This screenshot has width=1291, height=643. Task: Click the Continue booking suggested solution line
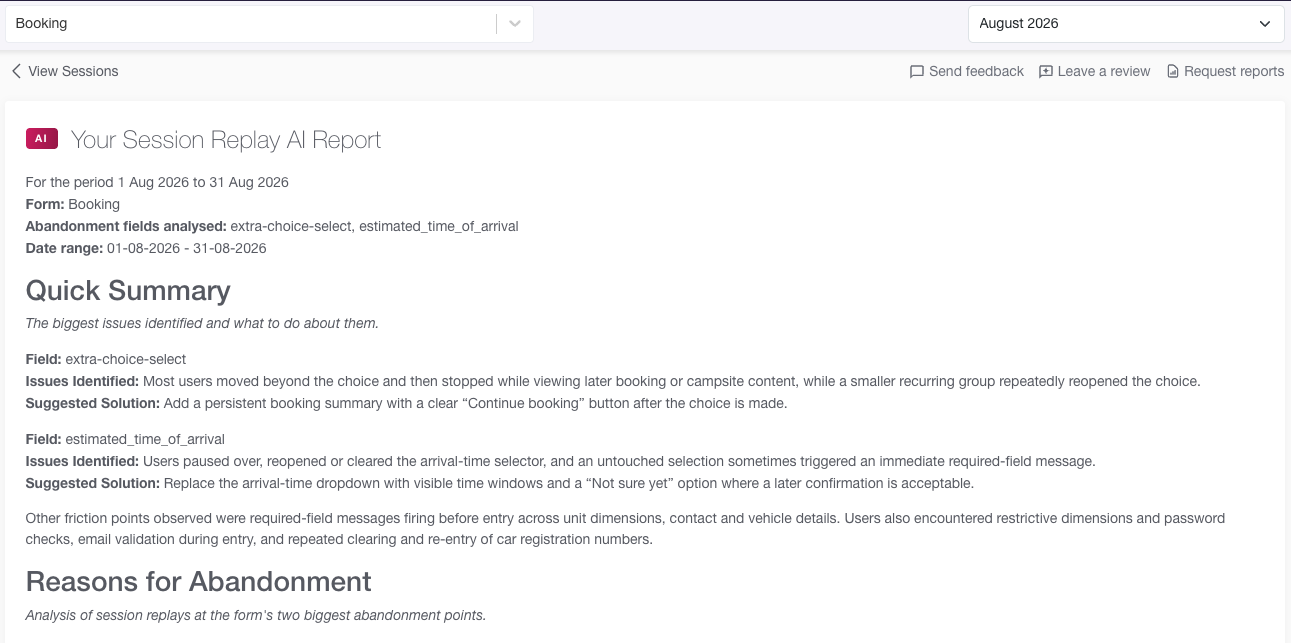407,403
